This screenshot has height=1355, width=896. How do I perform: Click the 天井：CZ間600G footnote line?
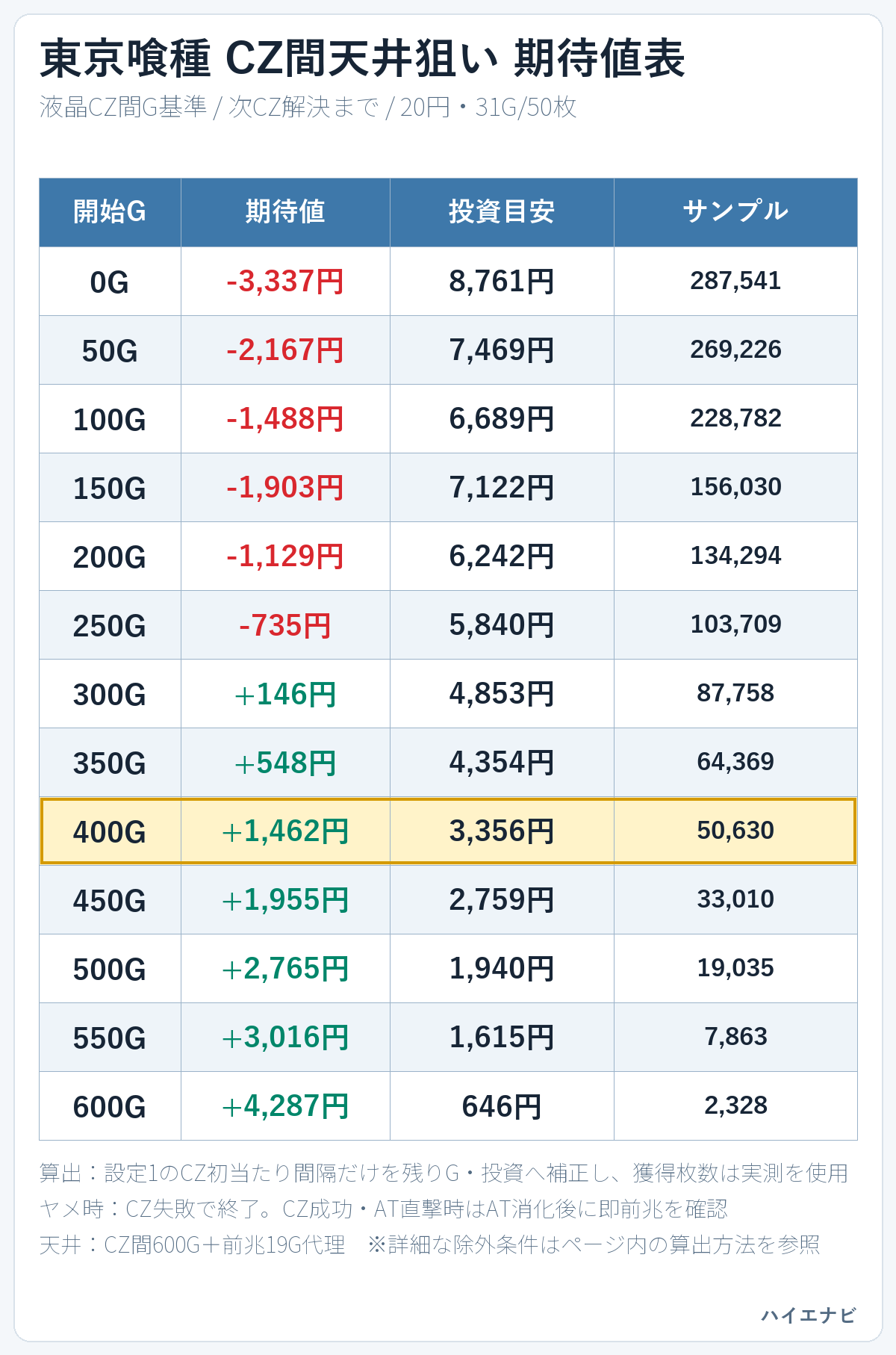click(429, 1245)
